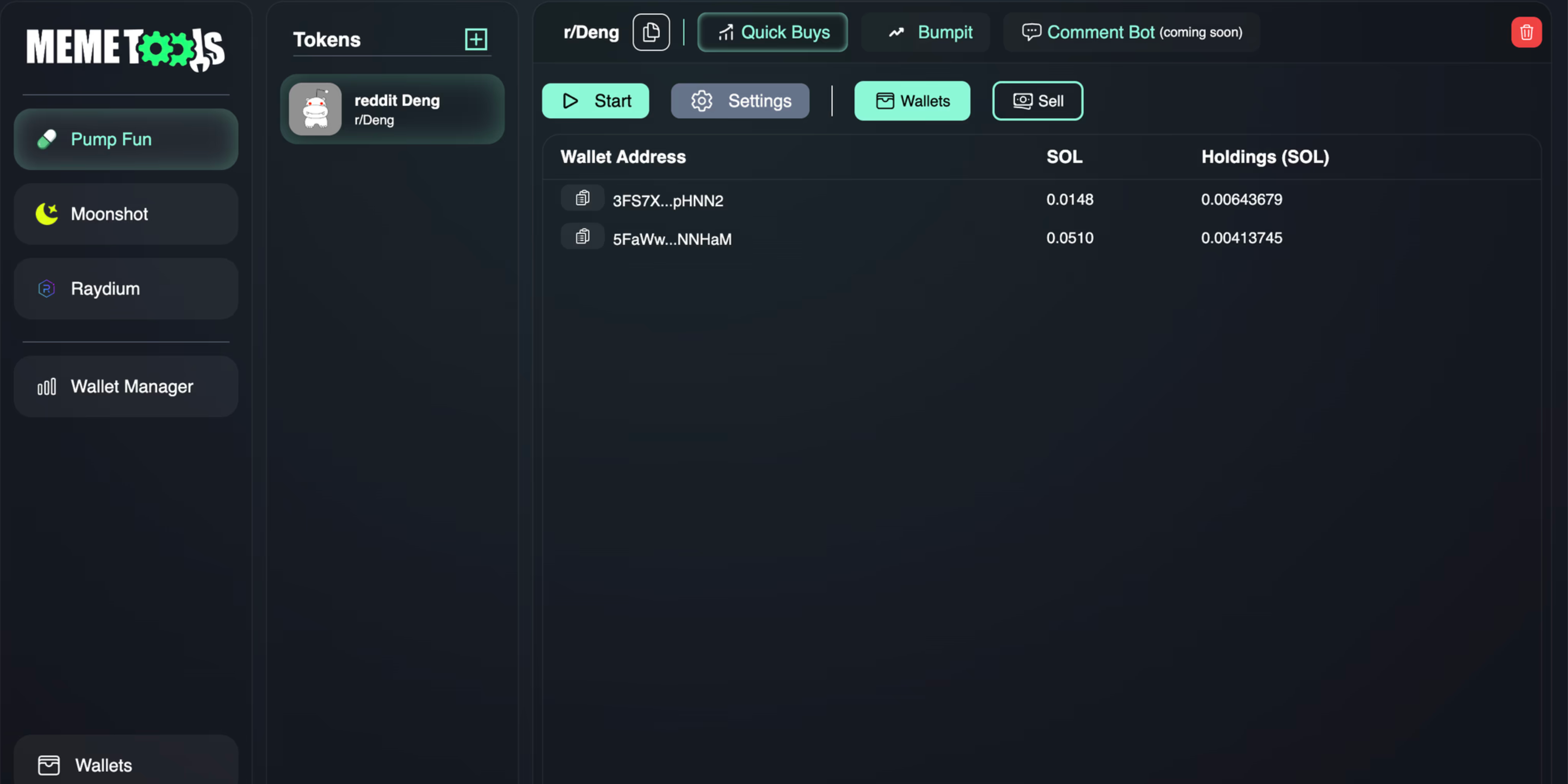Open the Raydium section

126,289
